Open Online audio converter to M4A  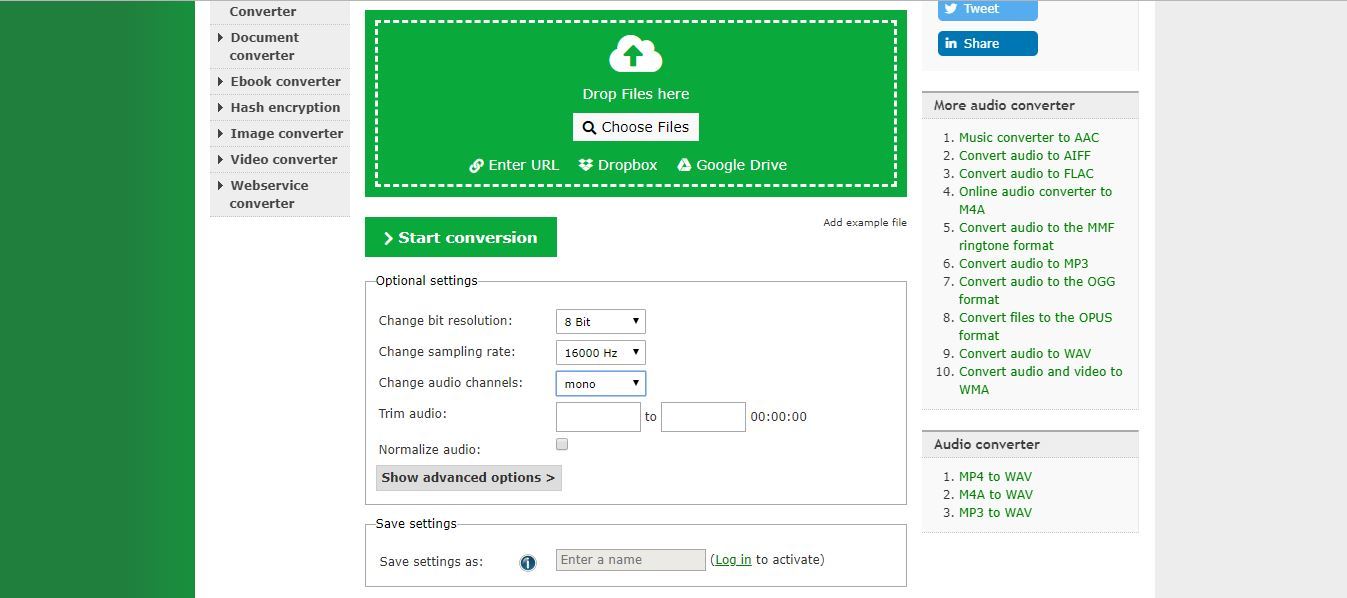(x=1035, y=201)
